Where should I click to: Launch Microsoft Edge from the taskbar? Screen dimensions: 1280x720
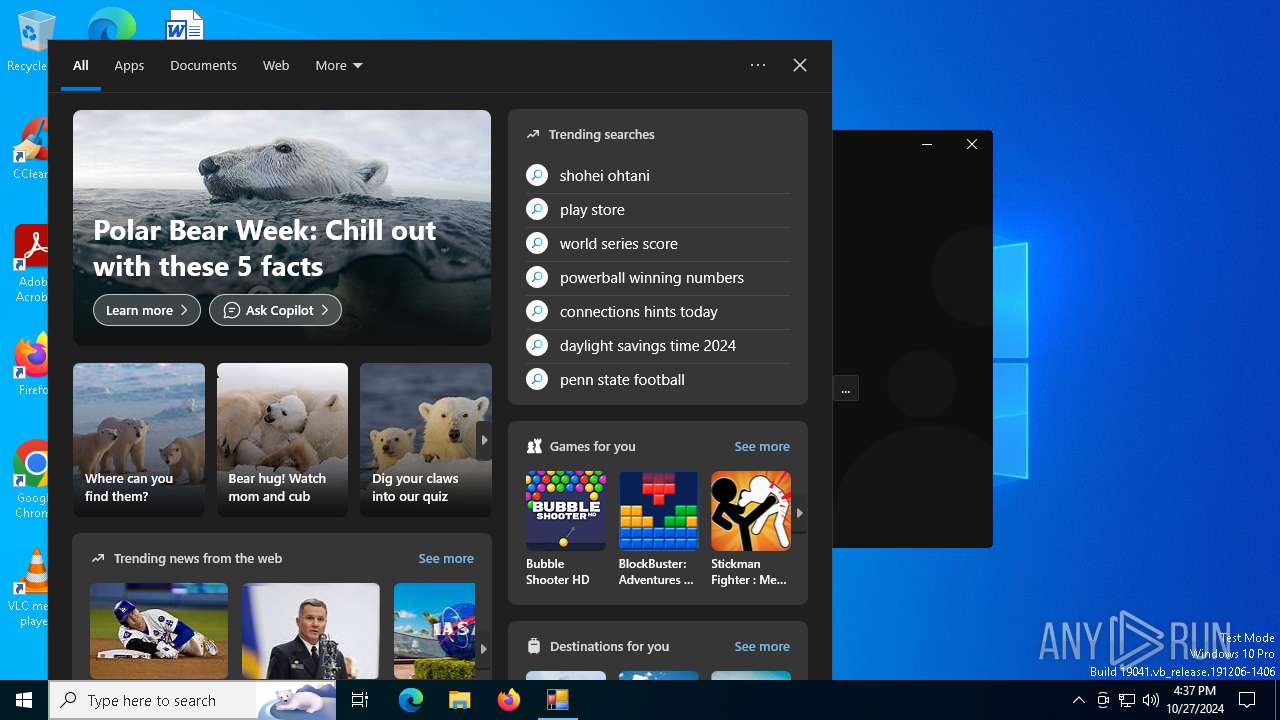411,700
